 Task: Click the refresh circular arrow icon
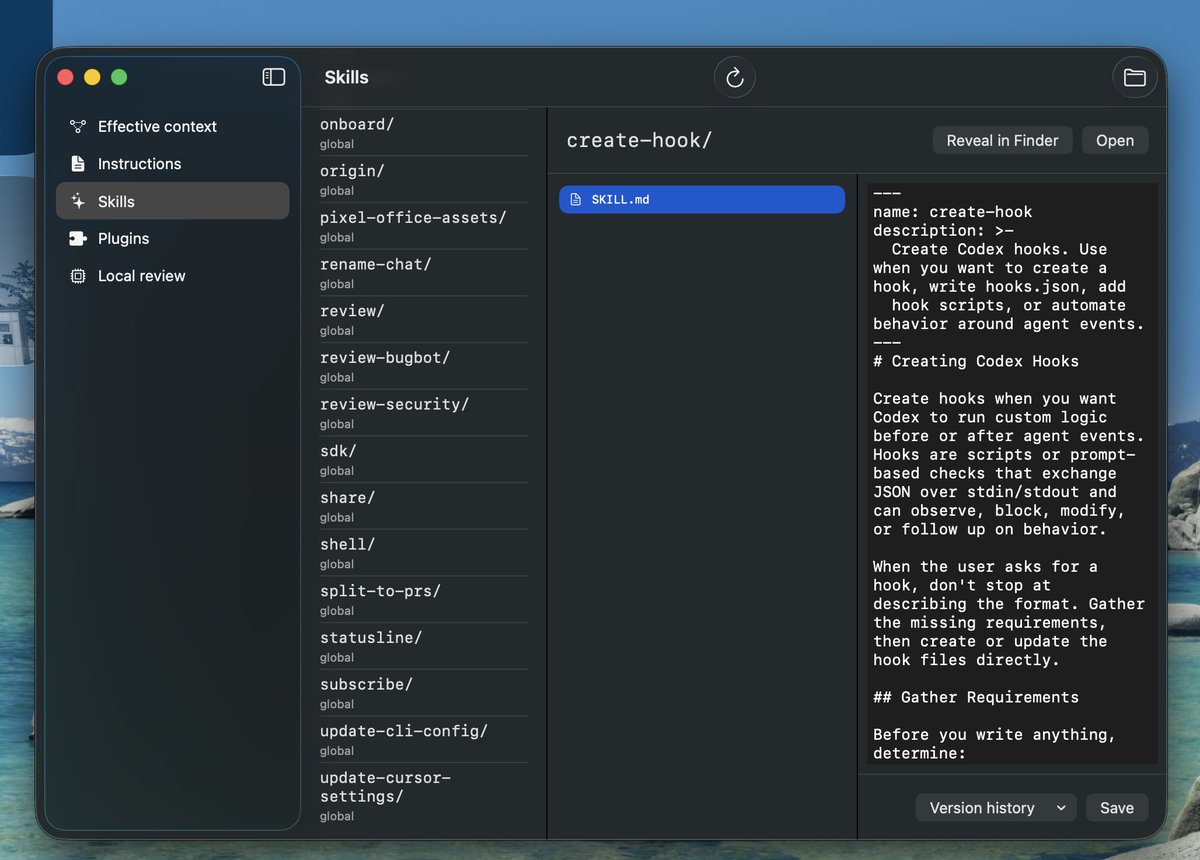coord(735,77)
